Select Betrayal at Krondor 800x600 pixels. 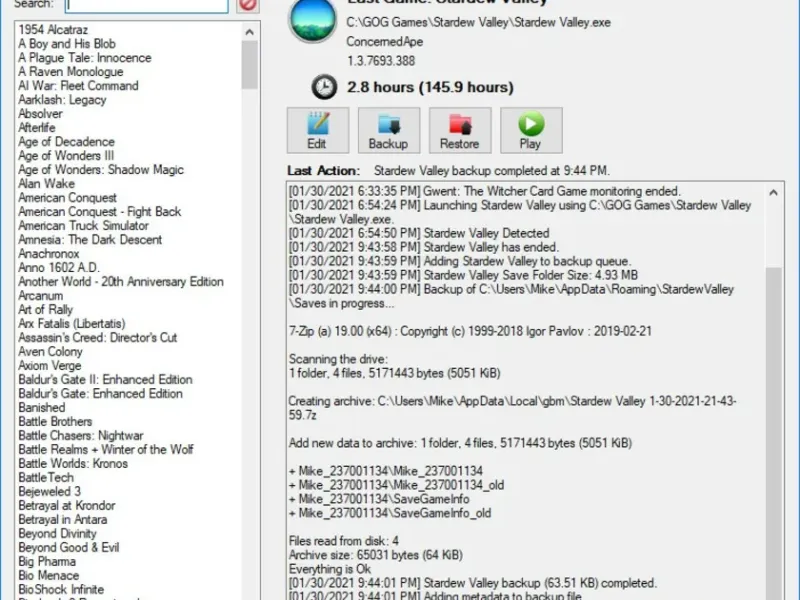click(x=67, y=506)
